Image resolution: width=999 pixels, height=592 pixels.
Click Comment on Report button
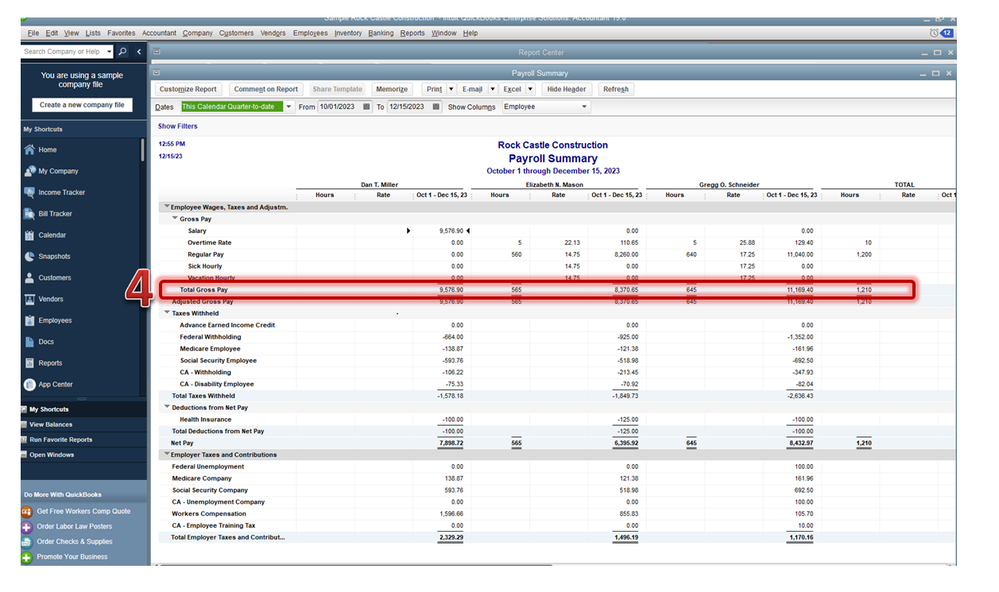266,89
